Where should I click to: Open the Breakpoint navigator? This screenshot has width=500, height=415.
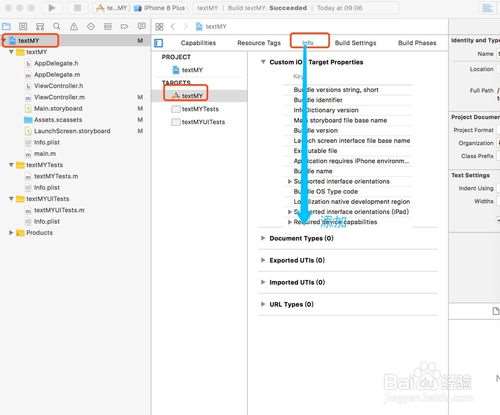click(124, 26)
